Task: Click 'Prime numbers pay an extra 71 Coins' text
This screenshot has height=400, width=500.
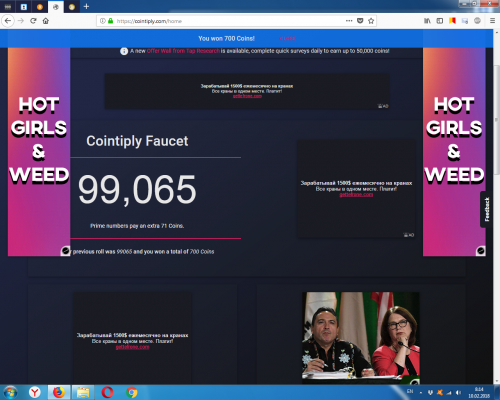Action: coord(137,226)
